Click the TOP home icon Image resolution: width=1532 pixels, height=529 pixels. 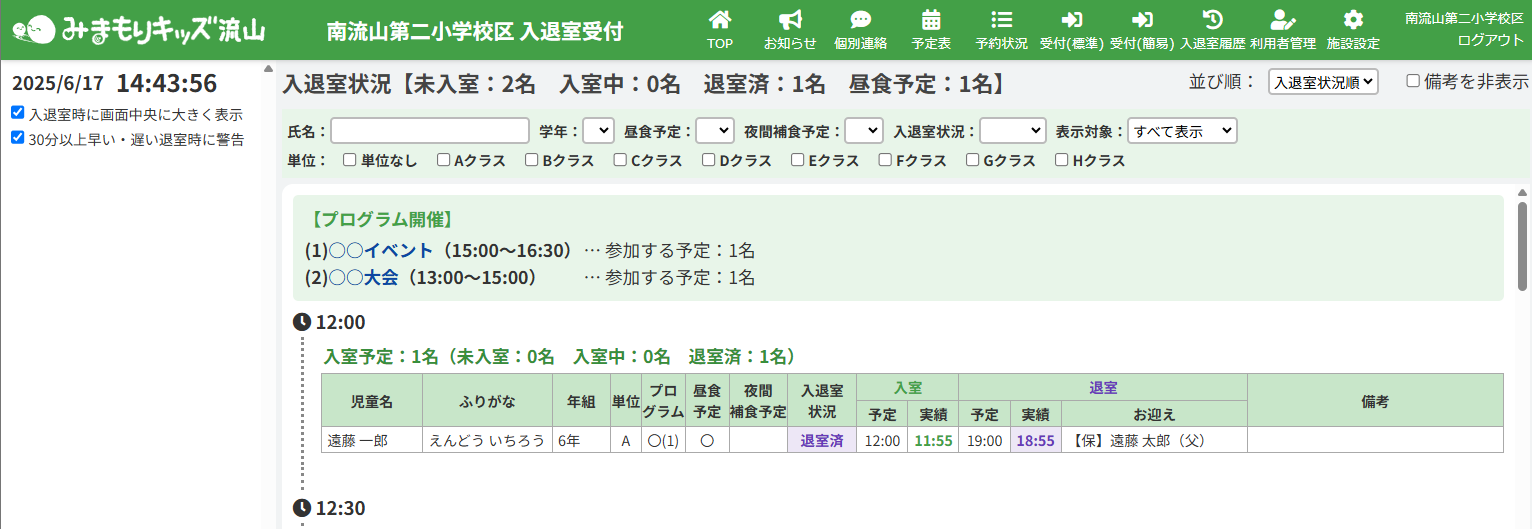click(719, 20)
